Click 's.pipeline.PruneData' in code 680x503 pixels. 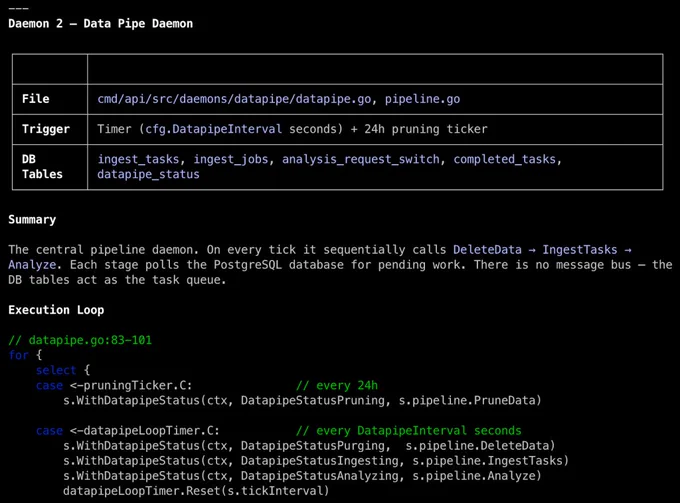[467, 400]
